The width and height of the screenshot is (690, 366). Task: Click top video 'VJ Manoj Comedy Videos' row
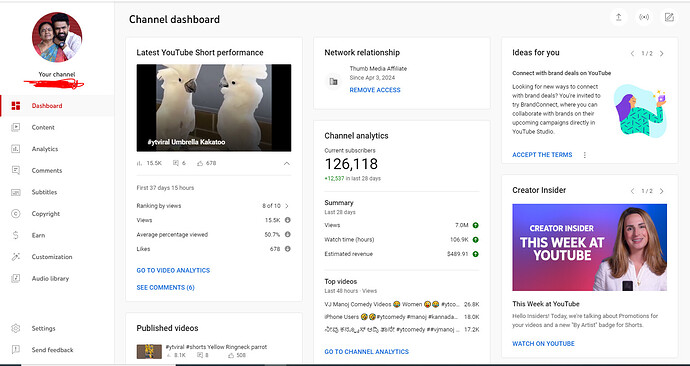tap(402, 304)
